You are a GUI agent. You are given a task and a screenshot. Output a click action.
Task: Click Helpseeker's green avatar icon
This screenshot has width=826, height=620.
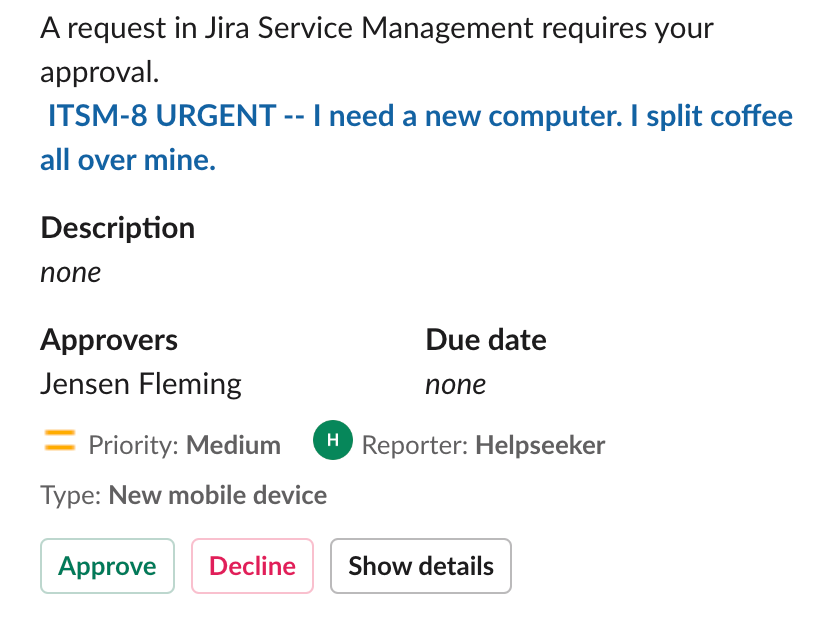coord(333,440)
